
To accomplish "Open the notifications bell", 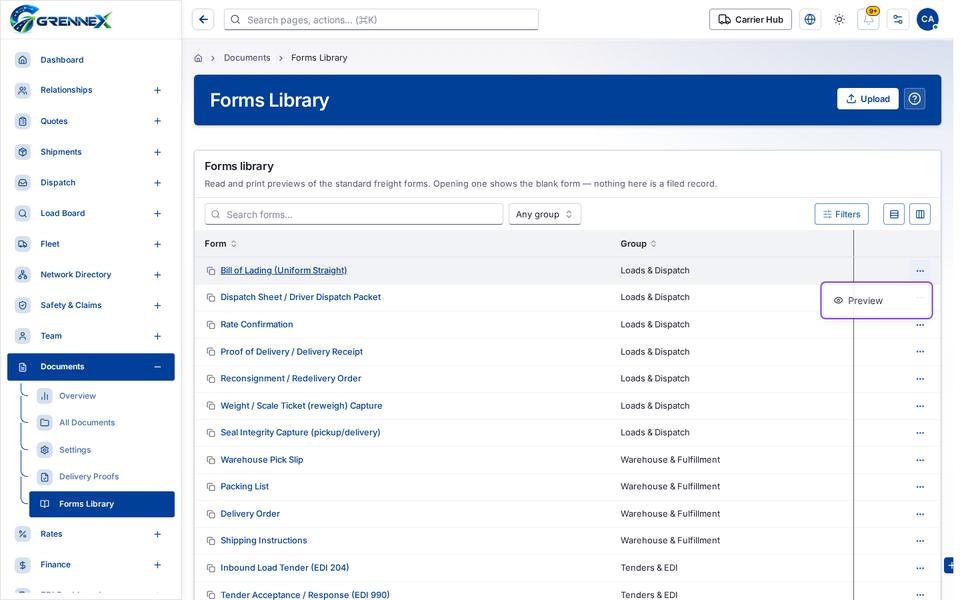I will coord(868,20).
